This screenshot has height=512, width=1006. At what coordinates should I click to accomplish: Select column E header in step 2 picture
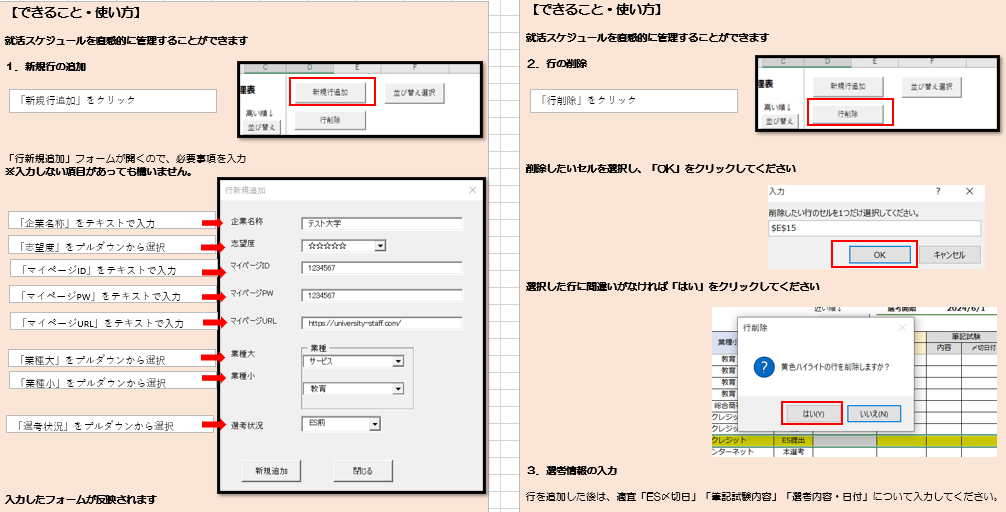(874, 62)
